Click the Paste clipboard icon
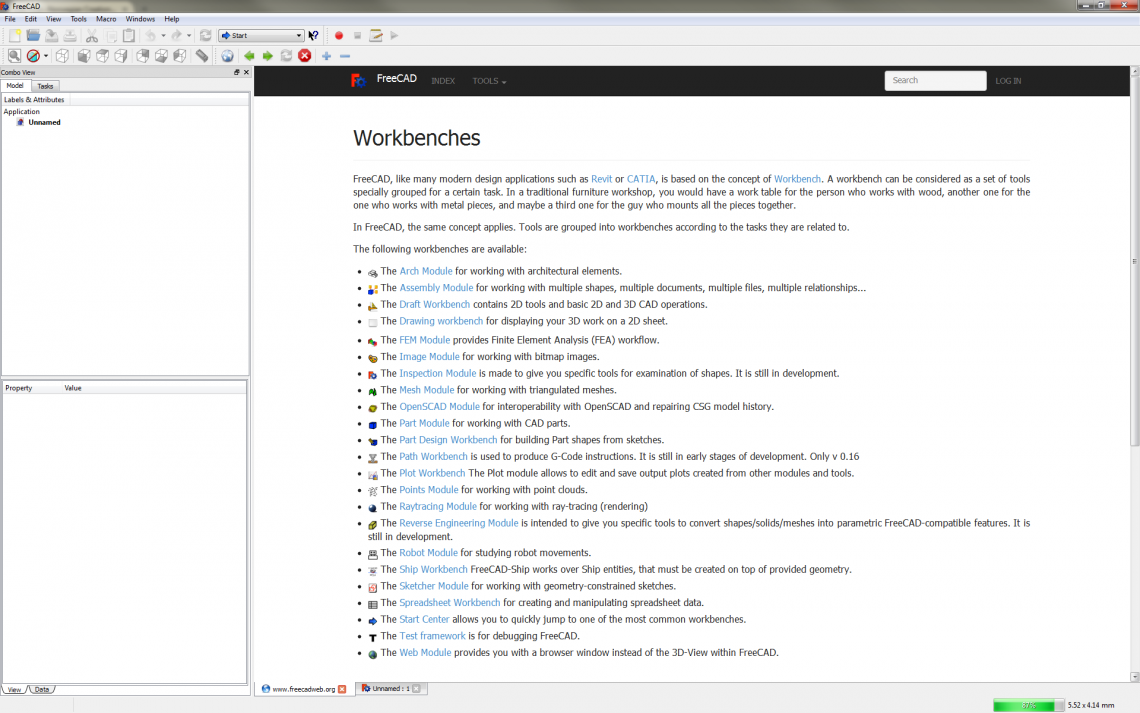 pos(129,36)
